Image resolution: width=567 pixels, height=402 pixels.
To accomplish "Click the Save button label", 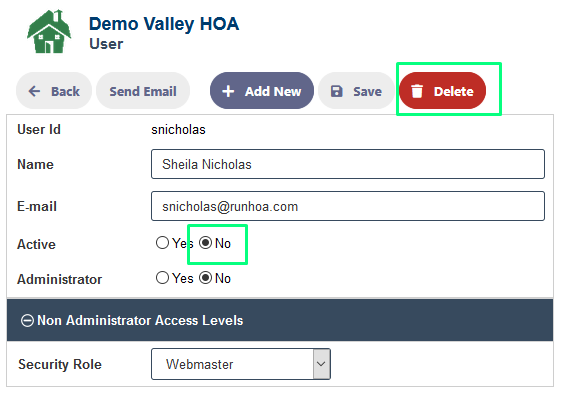I will click(367, 91).
